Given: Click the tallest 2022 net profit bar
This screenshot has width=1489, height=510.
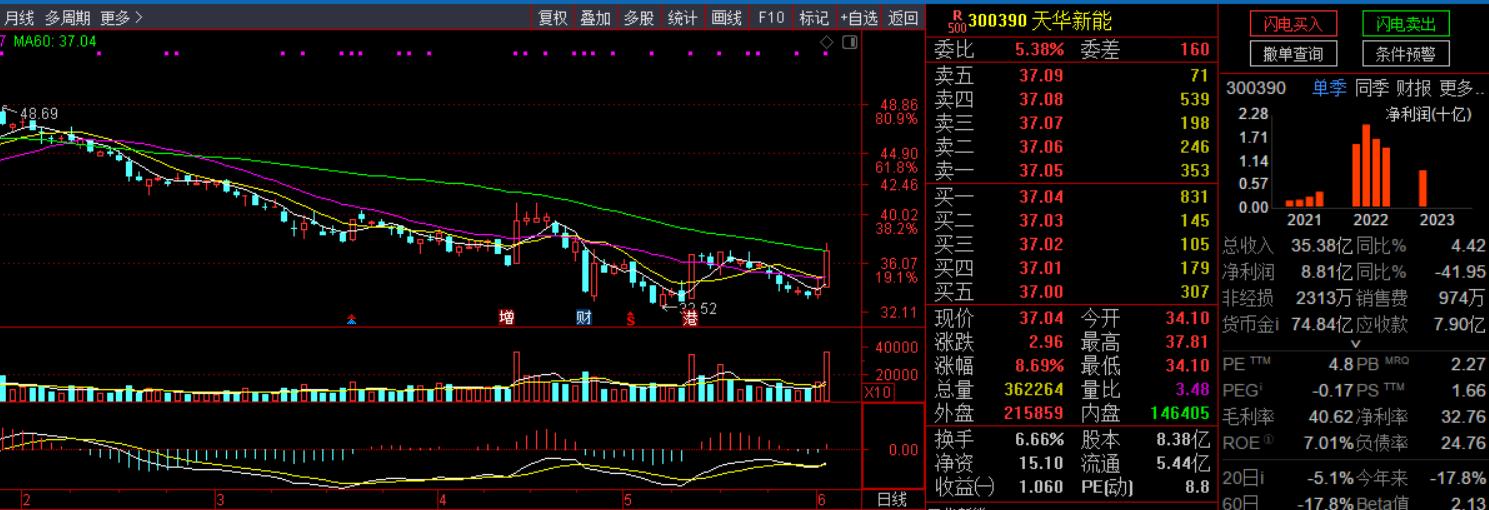Looking at the screenshot, I should [x=1367, y=166].
